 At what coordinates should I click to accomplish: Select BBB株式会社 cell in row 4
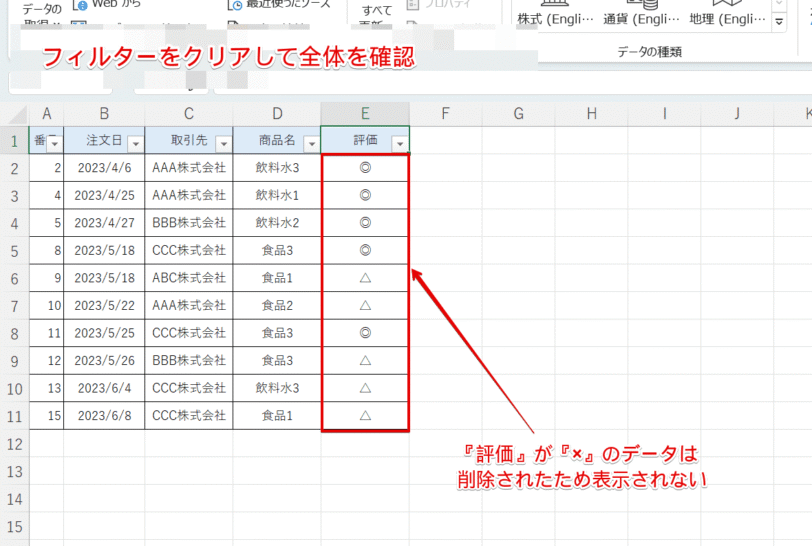(x=189, y=223)
